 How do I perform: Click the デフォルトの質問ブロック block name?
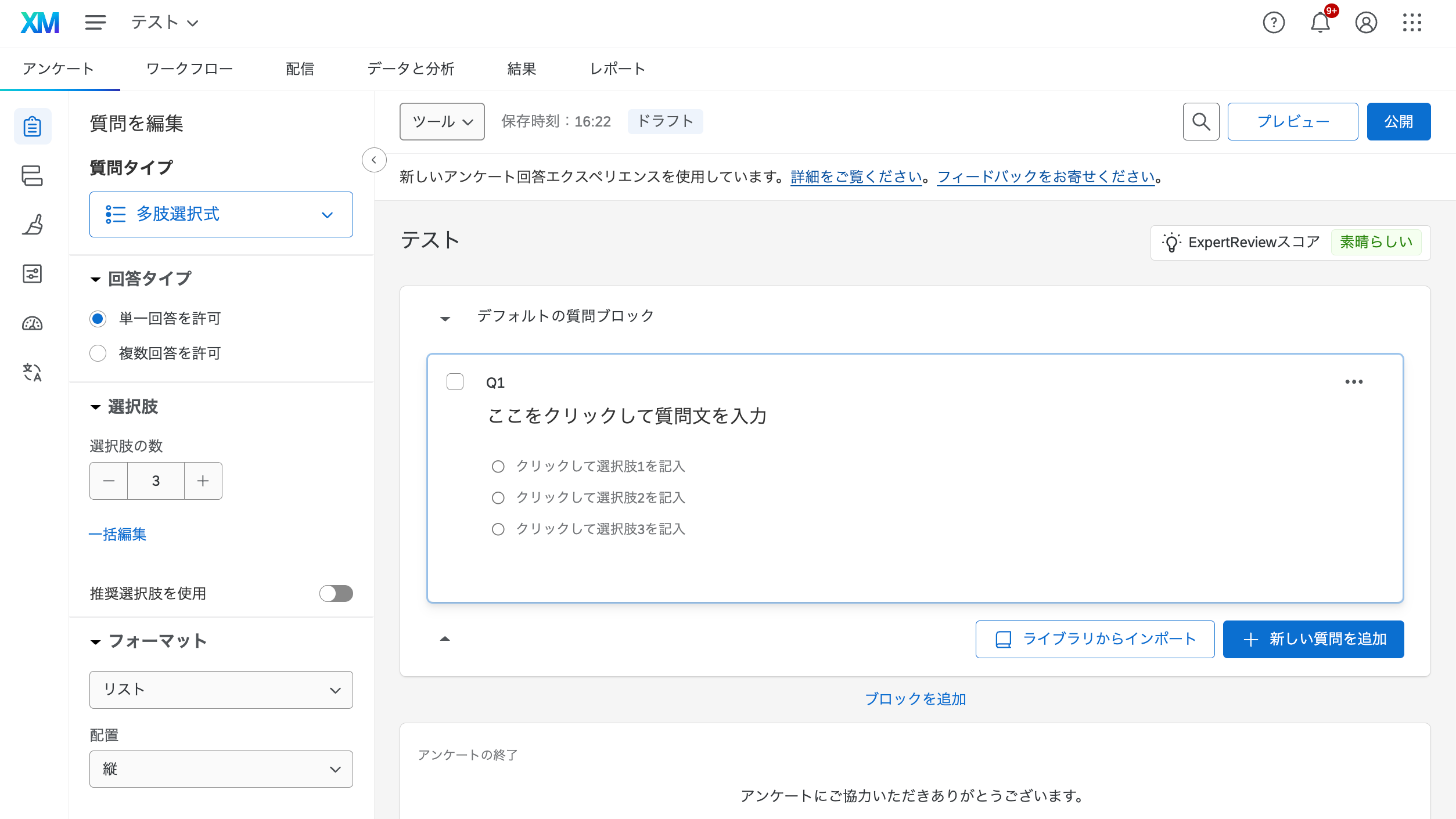[566, 316]
